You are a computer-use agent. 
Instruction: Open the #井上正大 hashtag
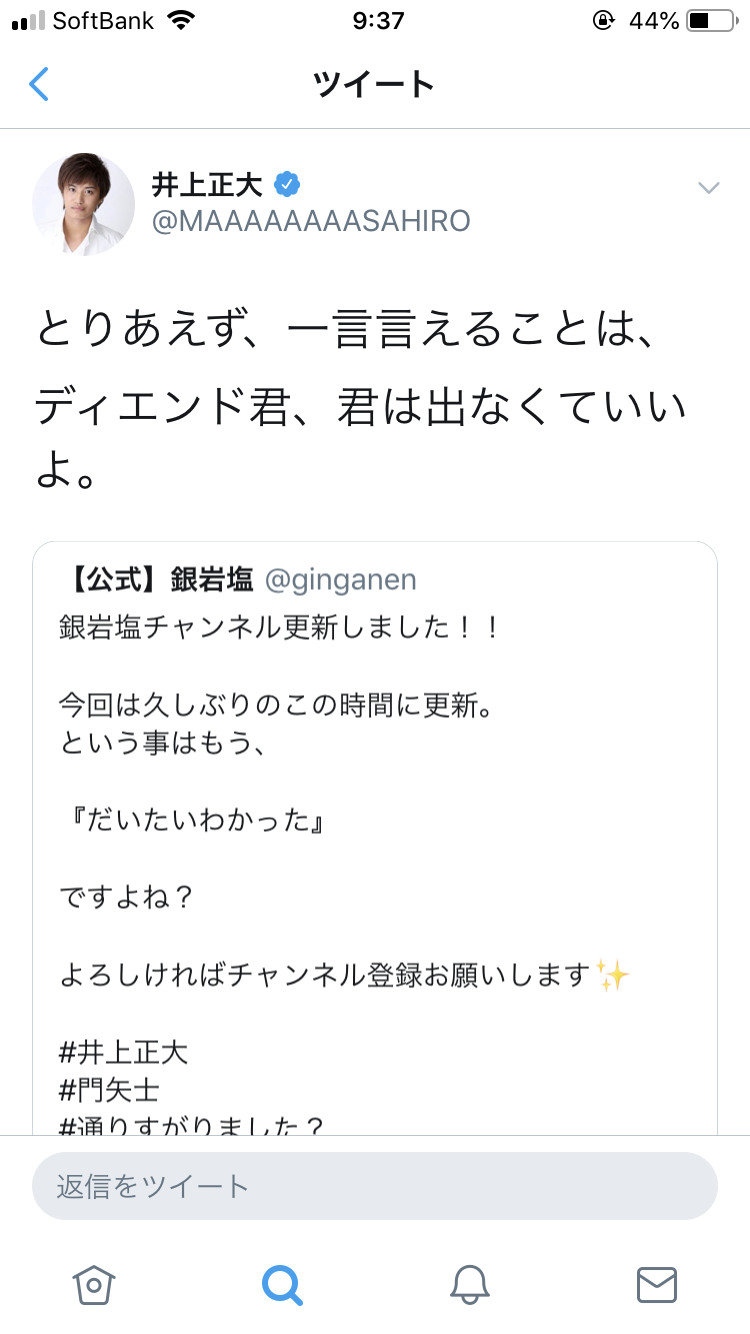click(124, 1051)
